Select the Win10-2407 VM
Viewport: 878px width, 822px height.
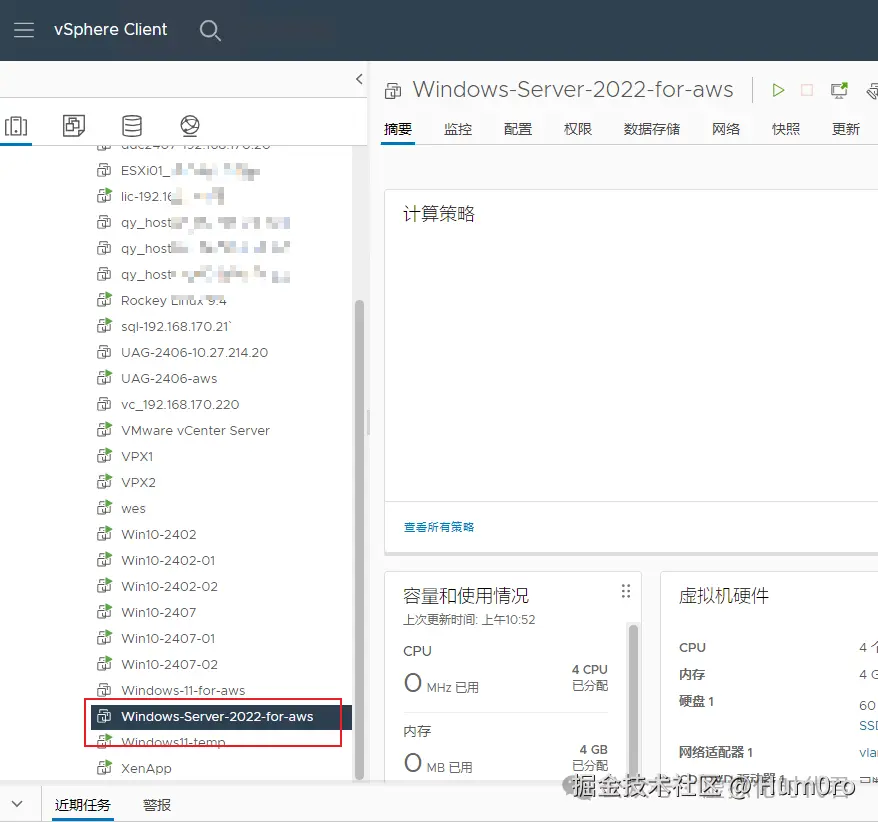click(x=158, y=613)
